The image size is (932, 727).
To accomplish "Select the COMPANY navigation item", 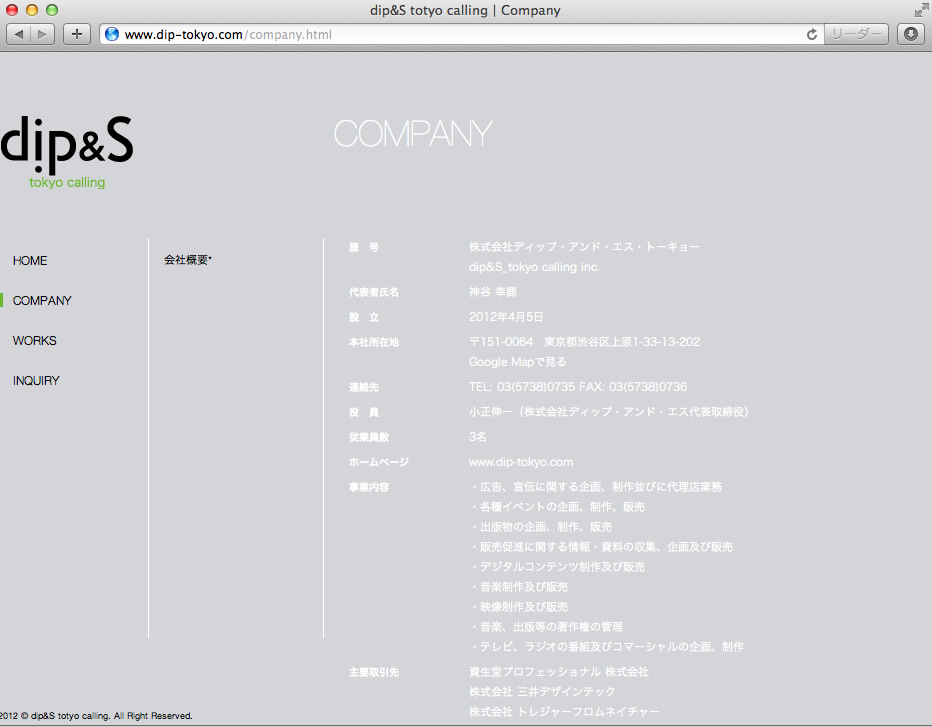I will pyautogui.click(x=42, y=301).
